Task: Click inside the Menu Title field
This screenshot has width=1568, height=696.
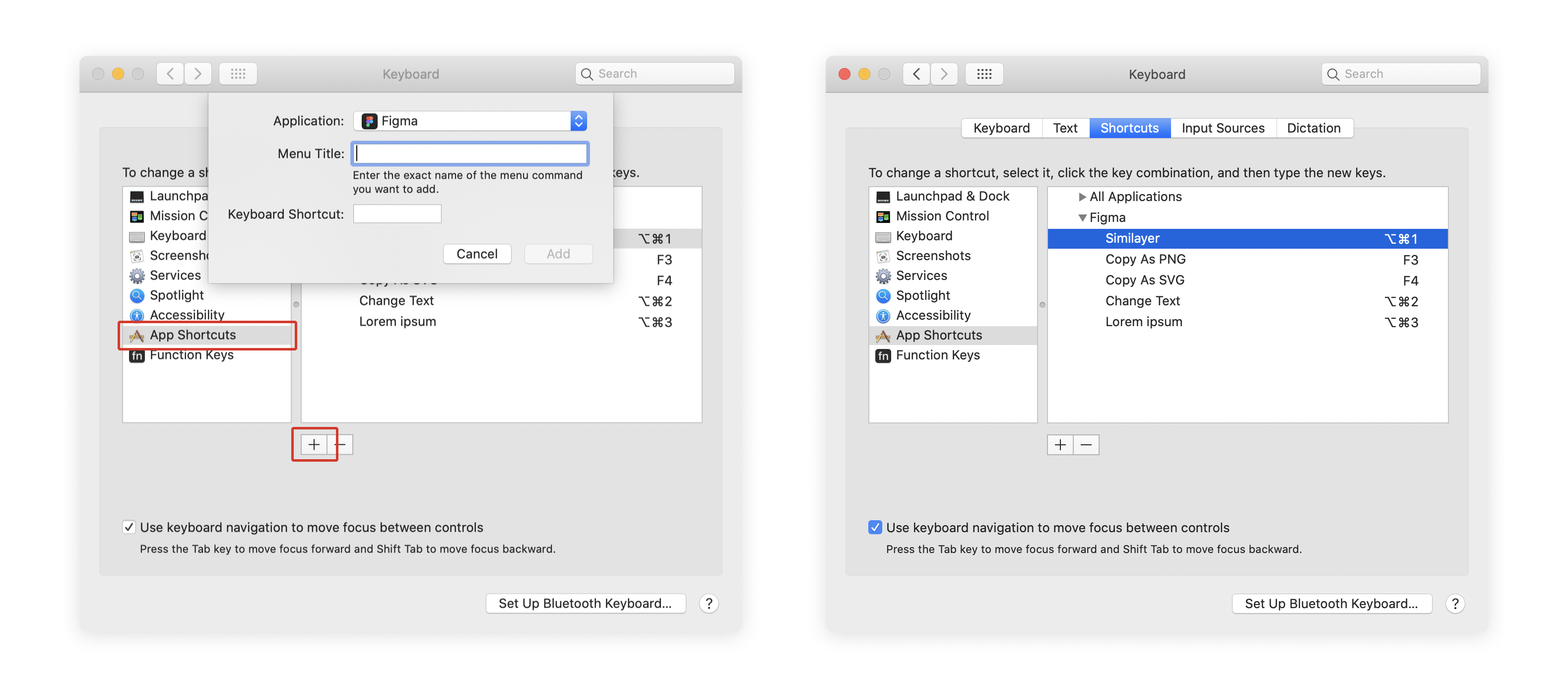Action: click(x=469, y=153)
